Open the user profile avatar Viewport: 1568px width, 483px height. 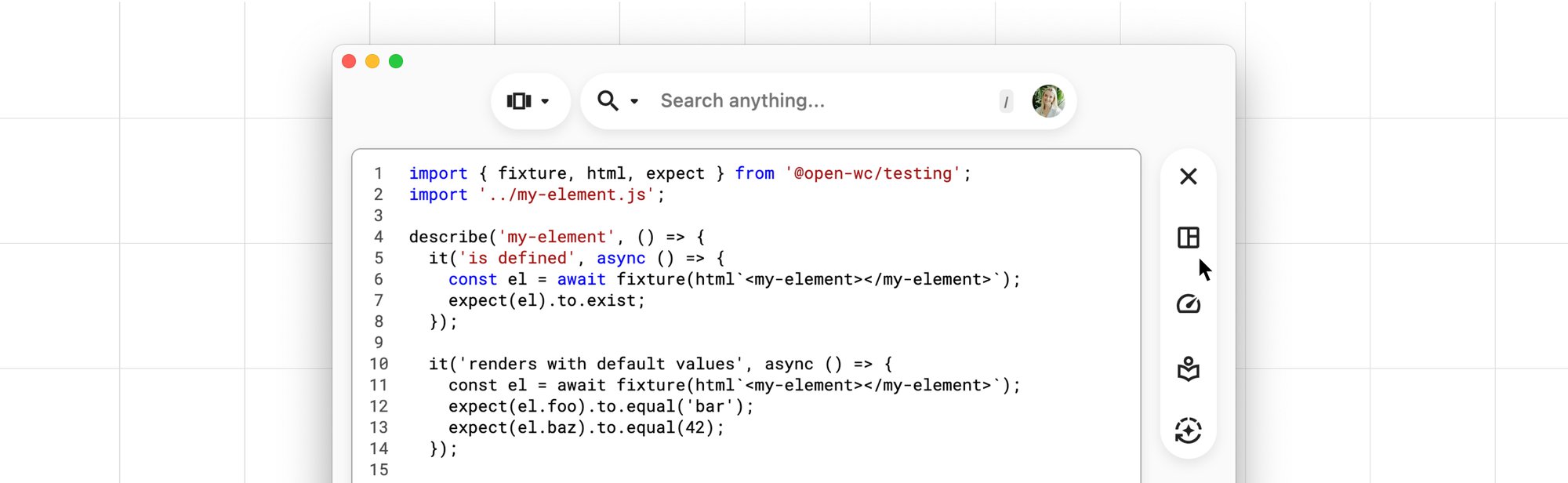point(1048,101)
